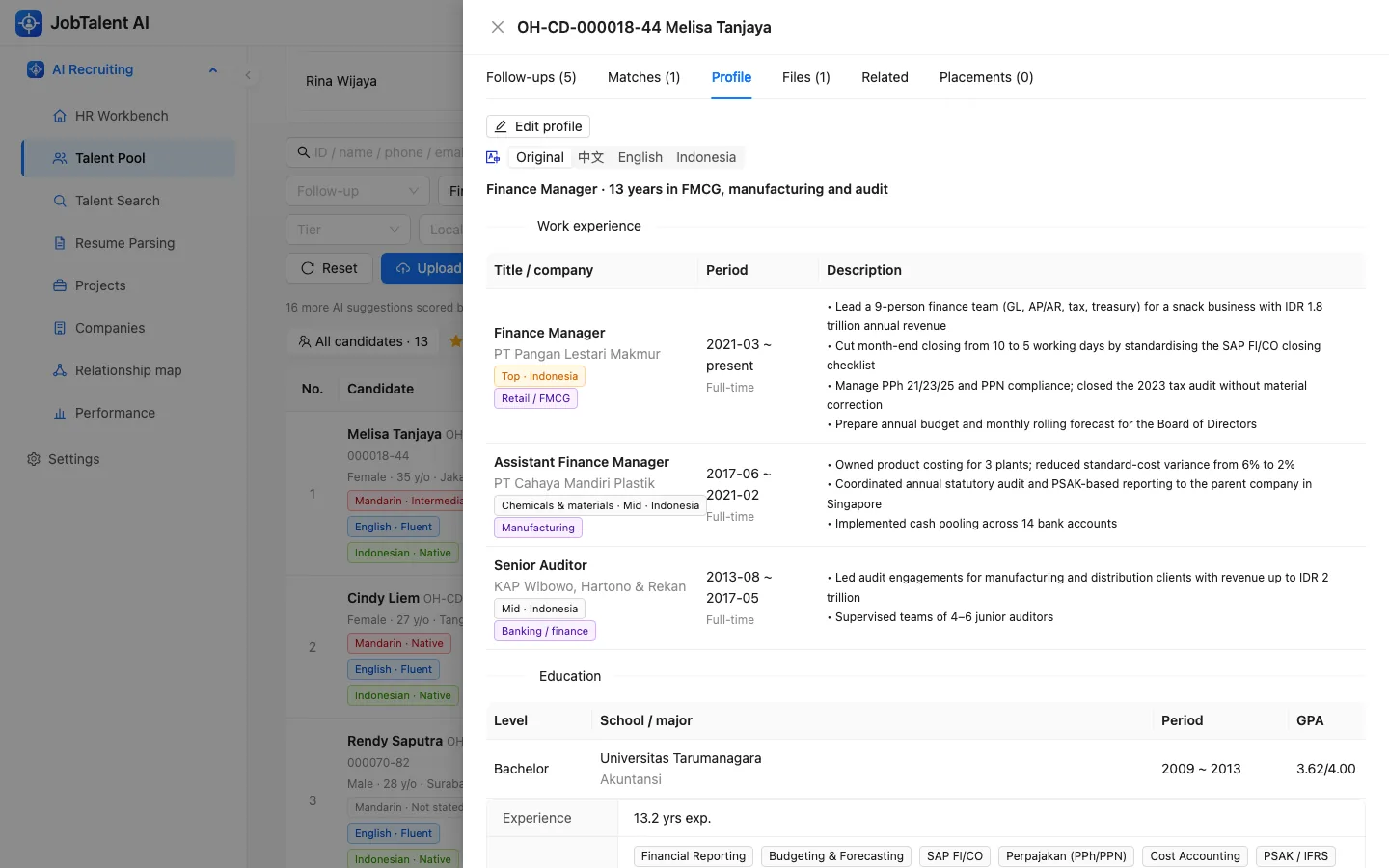Click Universitas Tarumanagara in Education table
Image resolution: width=1389 pixels, height=868 pixels.
tap(681, 758)
